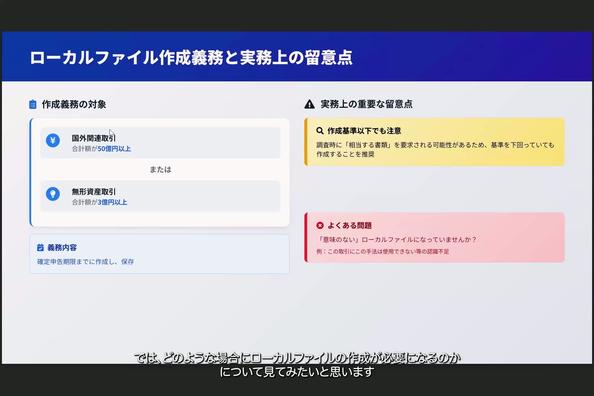Viewport: 594px width, 396px height.
Task: Click the または separator text
Action: click(x=160, y=169)
